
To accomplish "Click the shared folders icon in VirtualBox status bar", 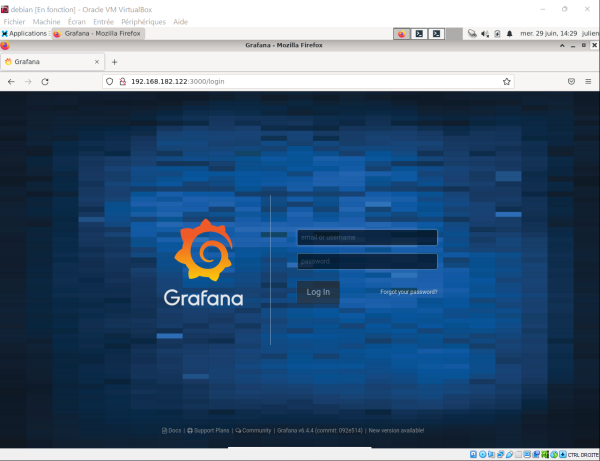I will tap(518, 454).
